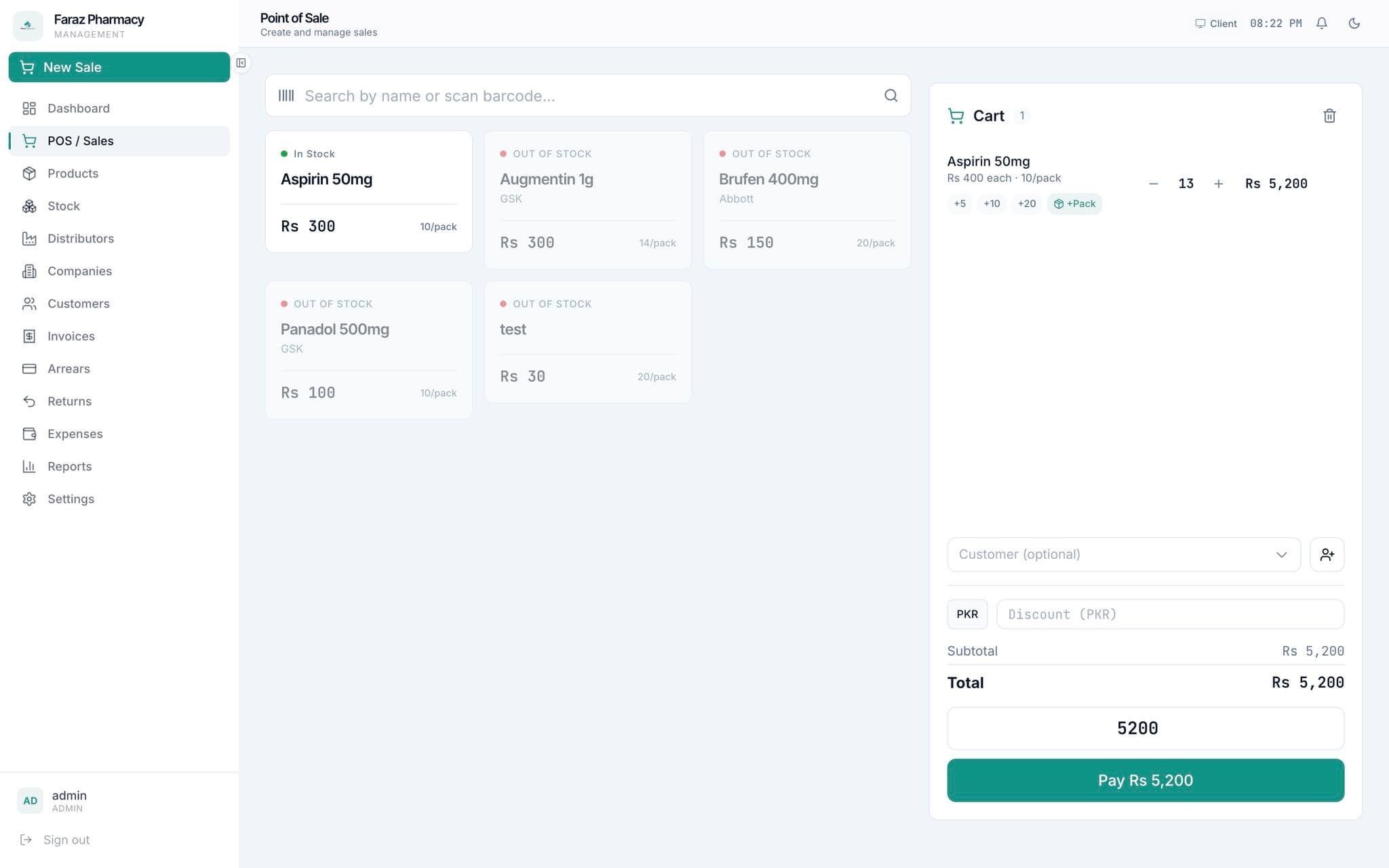Click the Expenses wallet icon

click(x=29, y=434)
